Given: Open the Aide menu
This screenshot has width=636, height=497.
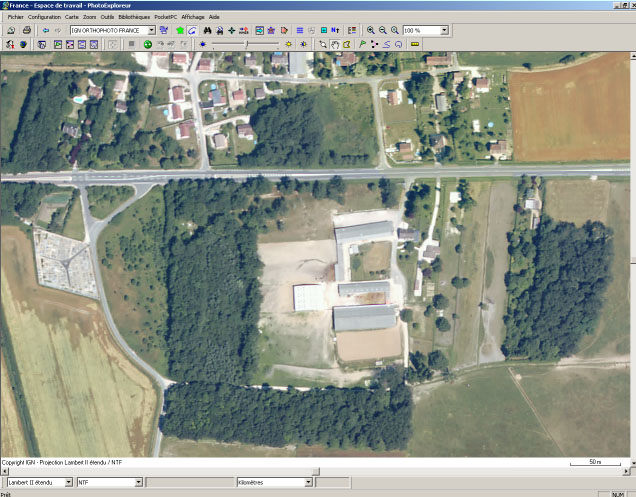Looking at the screenshot, I should point(214,17).
